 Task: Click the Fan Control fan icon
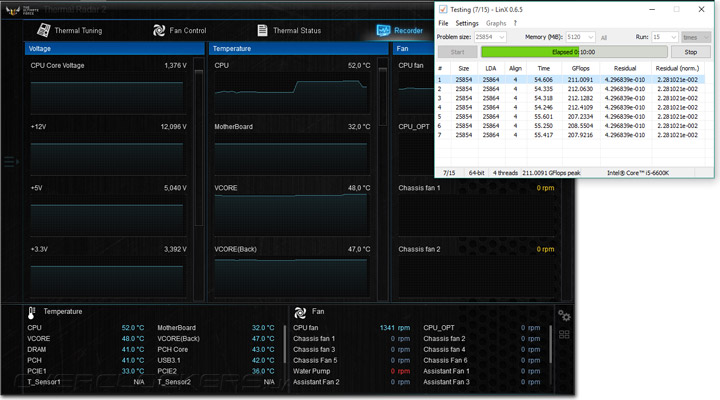click(x=159, y=30)
